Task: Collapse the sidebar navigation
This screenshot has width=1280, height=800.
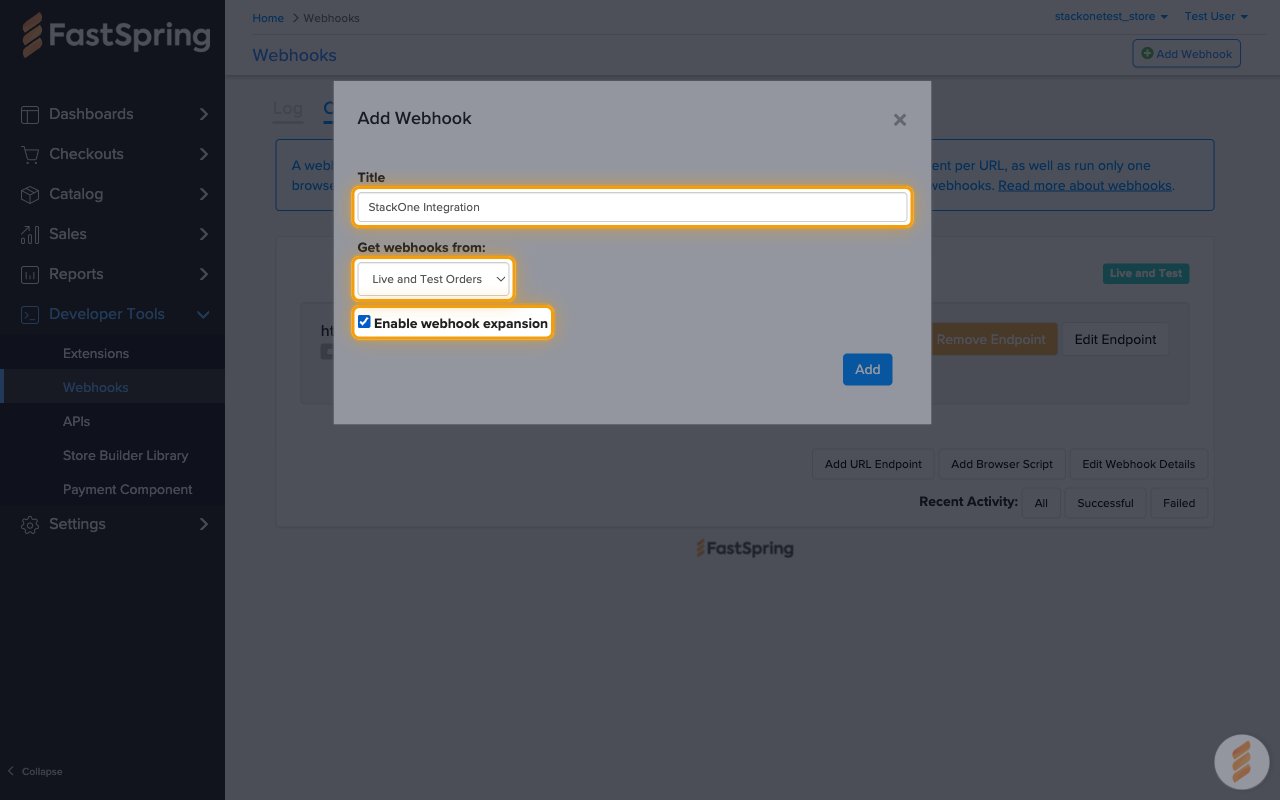Action: [x=35, y=771]
